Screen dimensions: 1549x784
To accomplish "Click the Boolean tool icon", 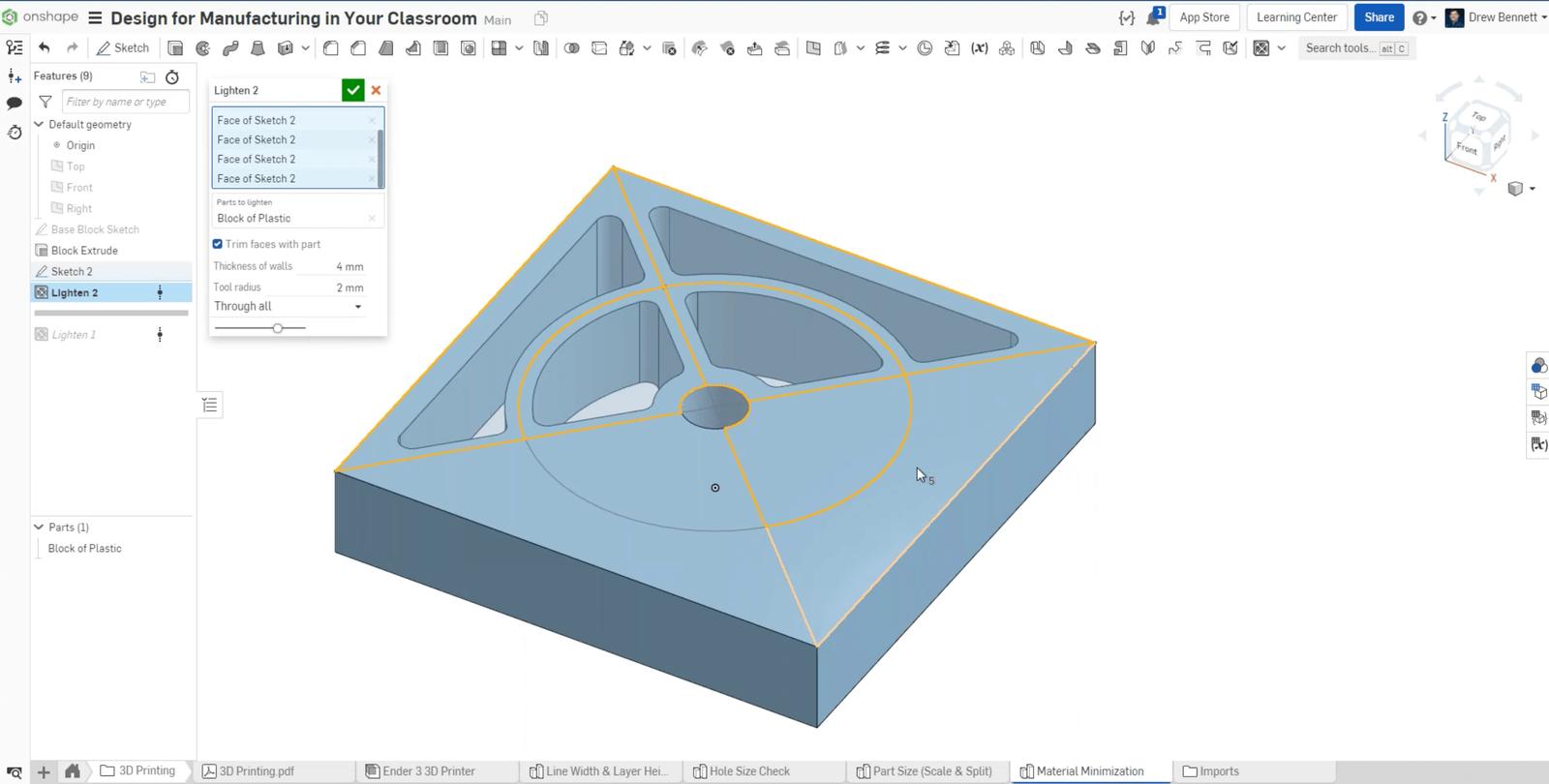I will [572, 48].
